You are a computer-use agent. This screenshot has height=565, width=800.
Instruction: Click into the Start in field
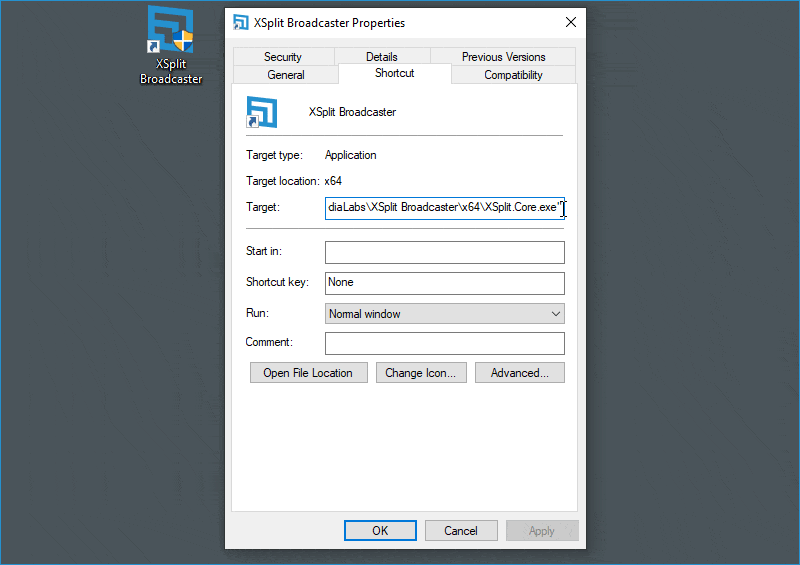coord(444,252)
